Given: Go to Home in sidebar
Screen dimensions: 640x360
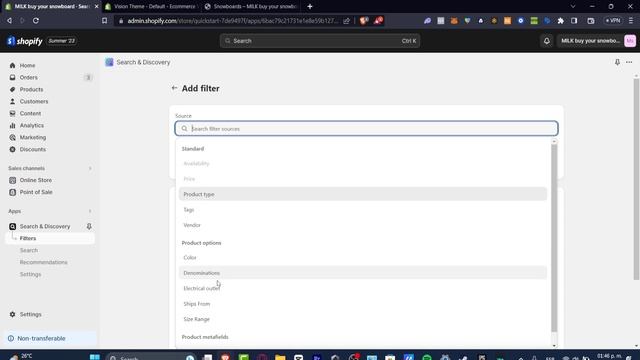Looking at the screenshot, I should click(27, 65).
